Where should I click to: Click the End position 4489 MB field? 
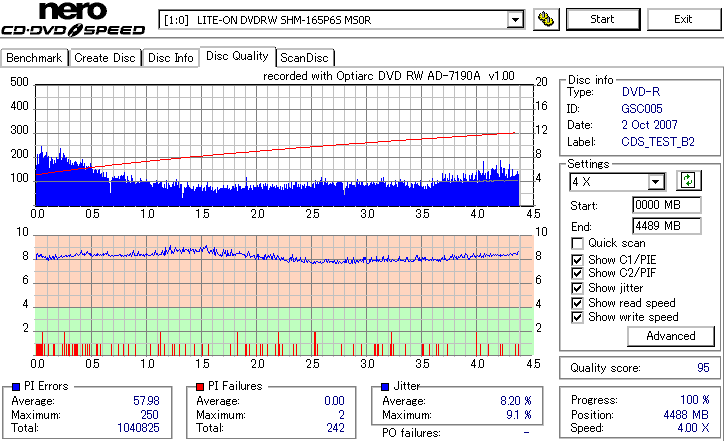[x=666, y=226]
